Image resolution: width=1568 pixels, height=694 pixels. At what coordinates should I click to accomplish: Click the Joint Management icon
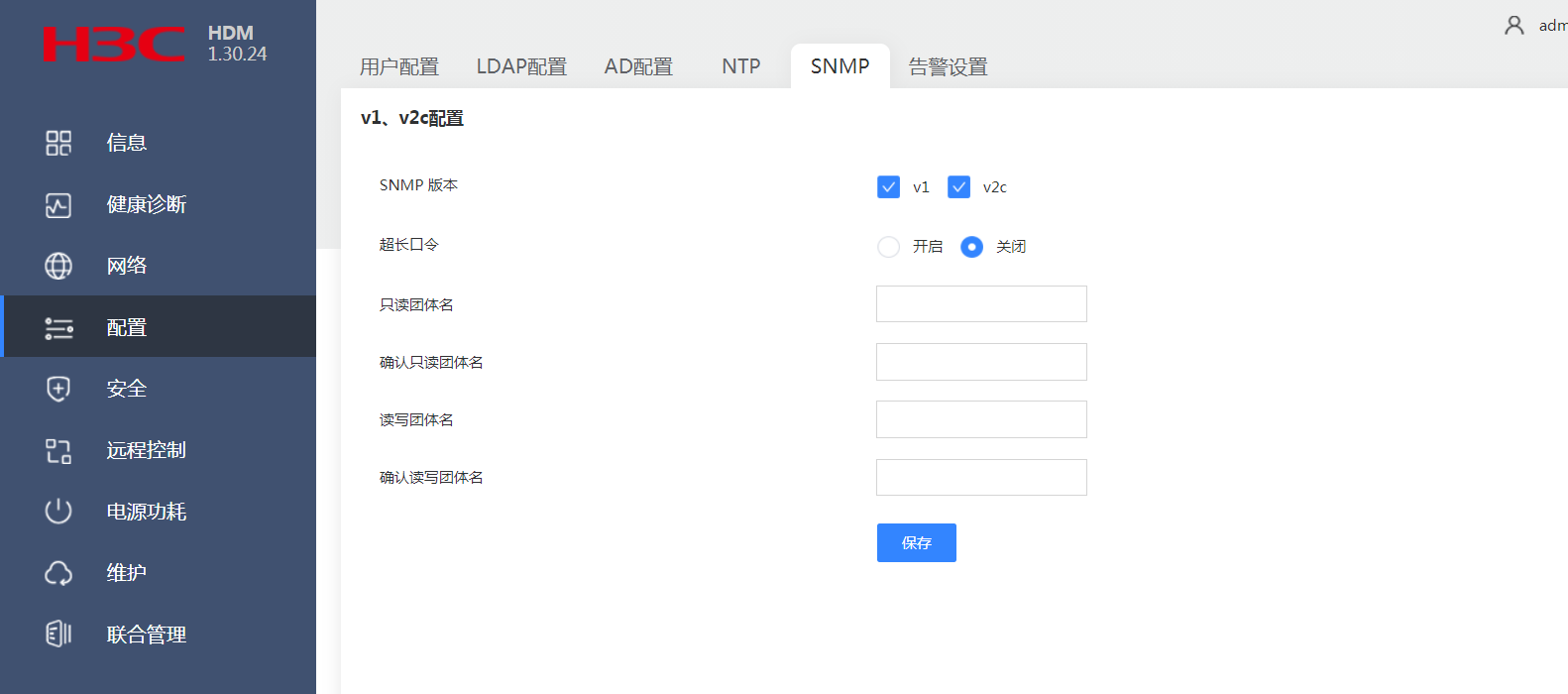tap(58, 634)
